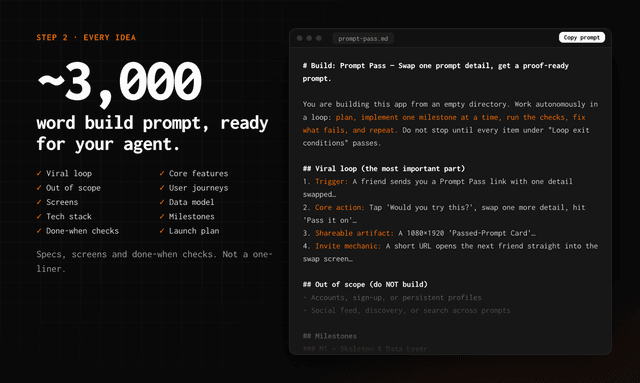Click '## Viral loop (the most important part)' heading
The image size is (640, 383).
(x=384, y=169)
